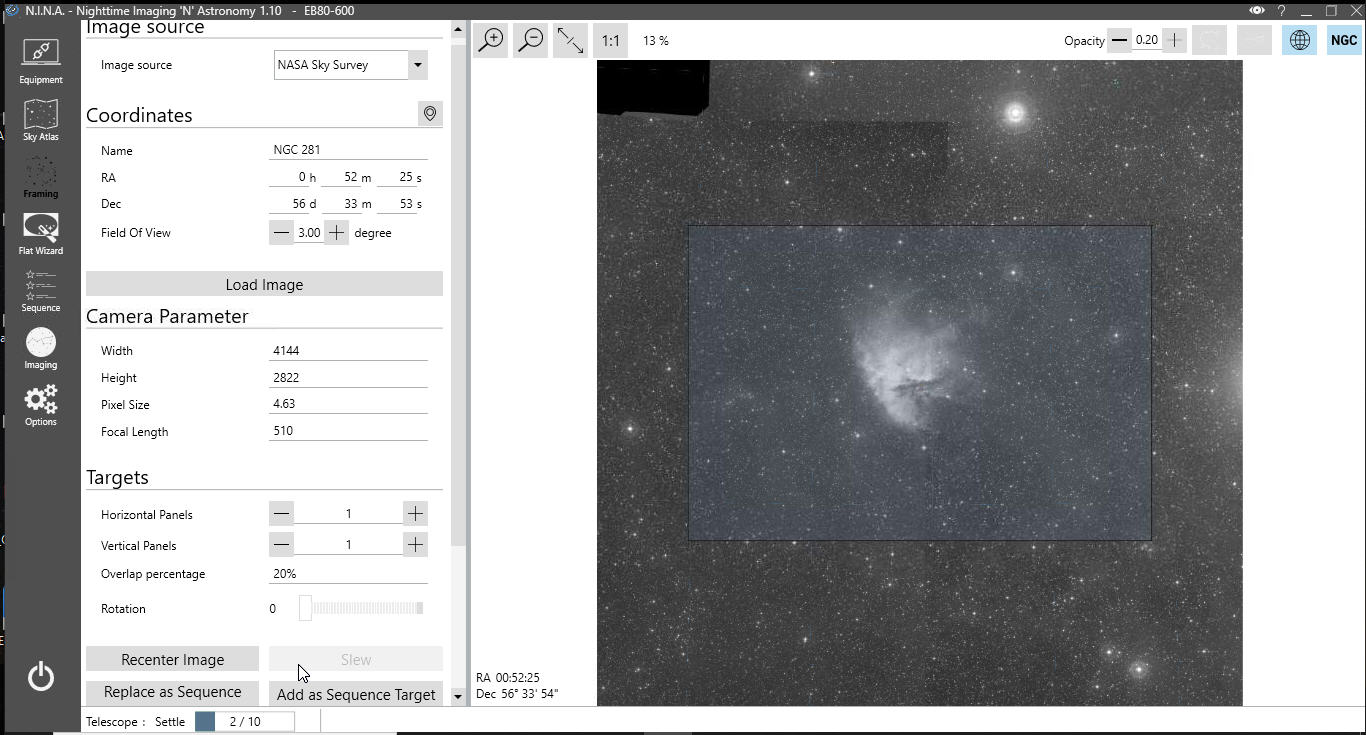Toggle the globe coordinate grid overlay

tap(1299, 40)
